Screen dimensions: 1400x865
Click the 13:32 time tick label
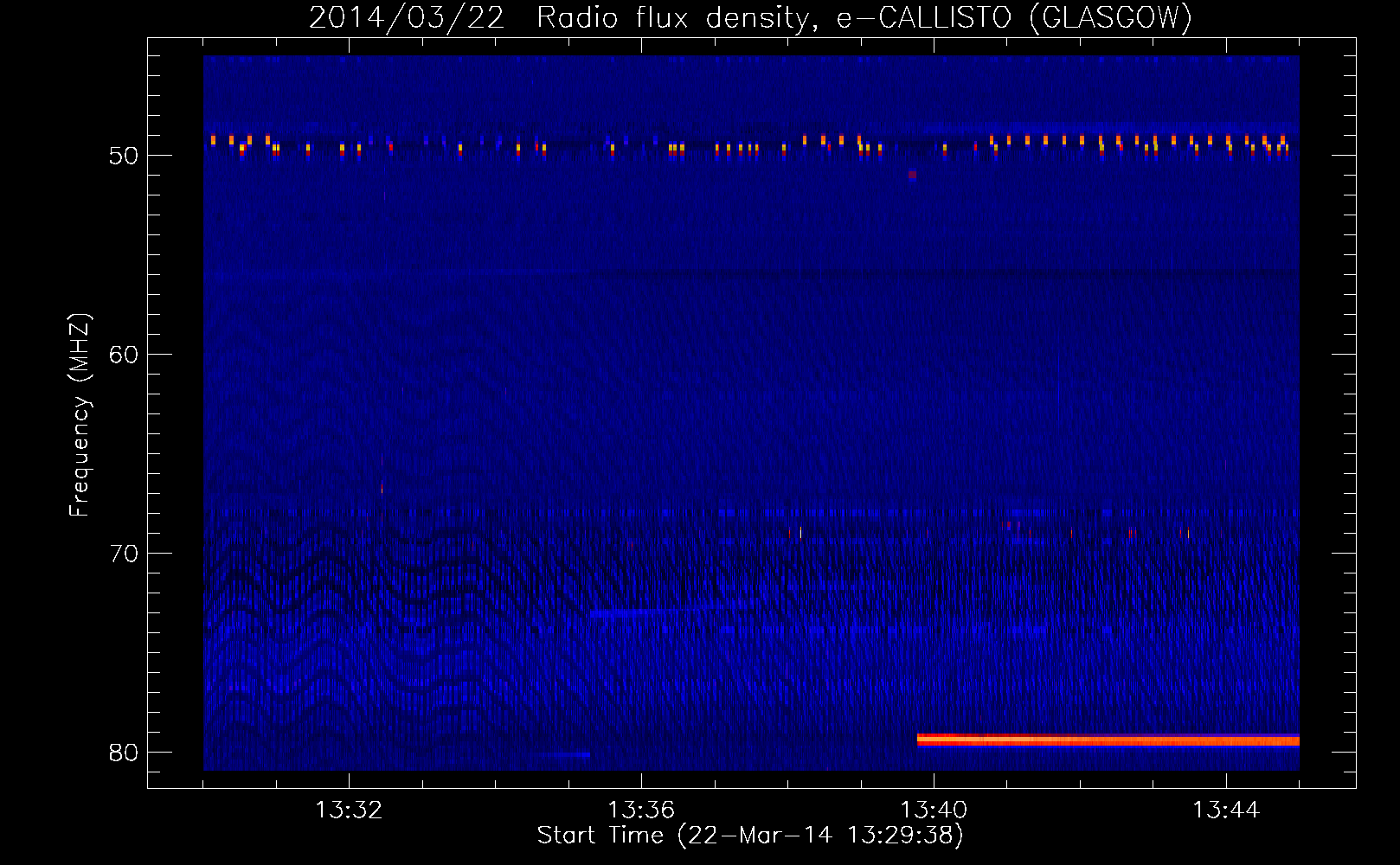[x=349, y=810]
